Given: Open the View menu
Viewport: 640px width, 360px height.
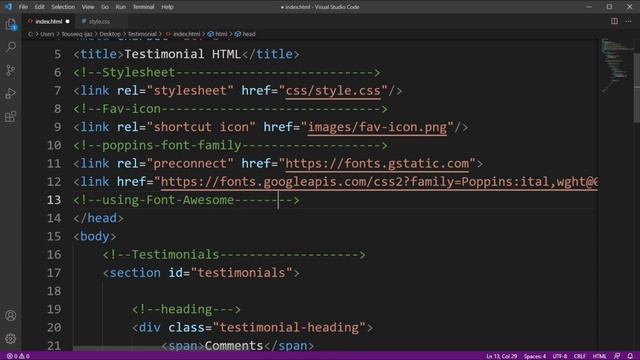Looking at the screenshot, I should (88, 7).
